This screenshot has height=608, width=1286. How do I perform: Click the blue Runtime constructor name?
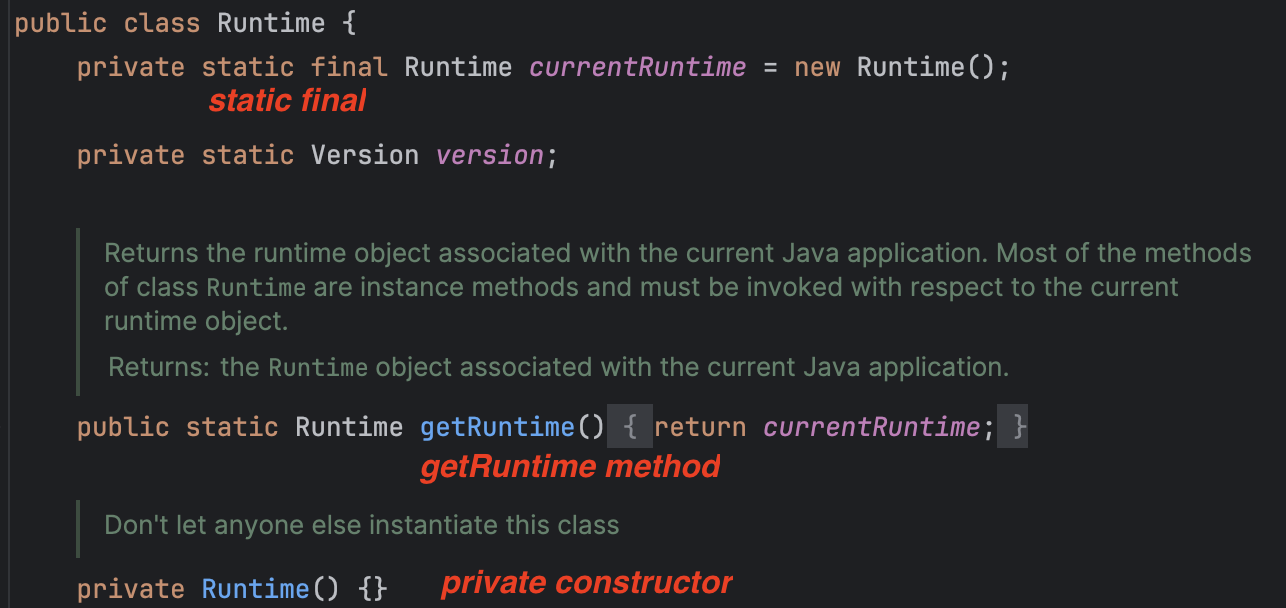[x=255, y=589]
